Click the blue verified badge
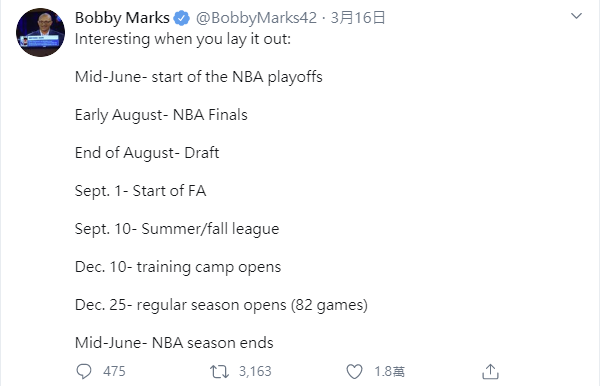Screen dimensions: 600x386 point(182,18)
